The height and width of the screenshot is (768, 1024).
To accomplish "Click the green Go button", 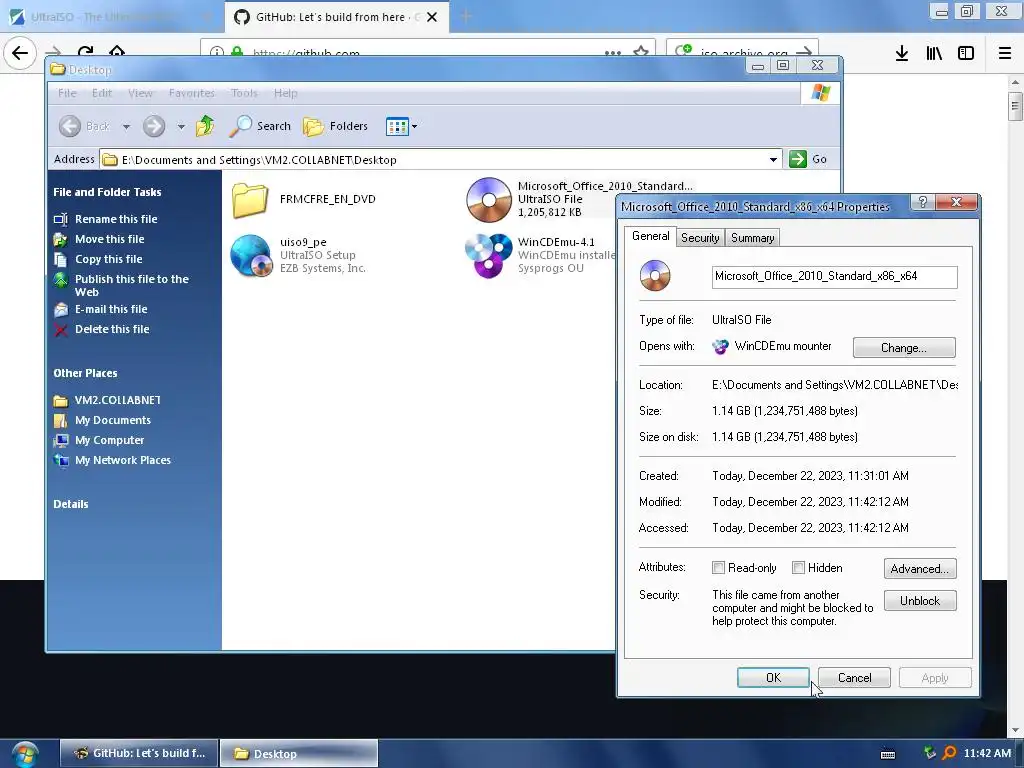I will coord(808,159).
